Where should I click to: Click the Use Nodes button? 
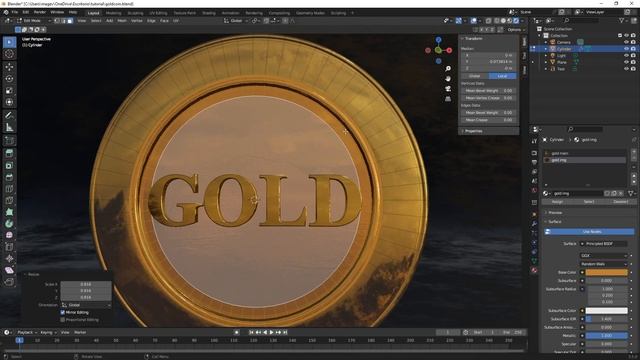(x=590, y=231)
